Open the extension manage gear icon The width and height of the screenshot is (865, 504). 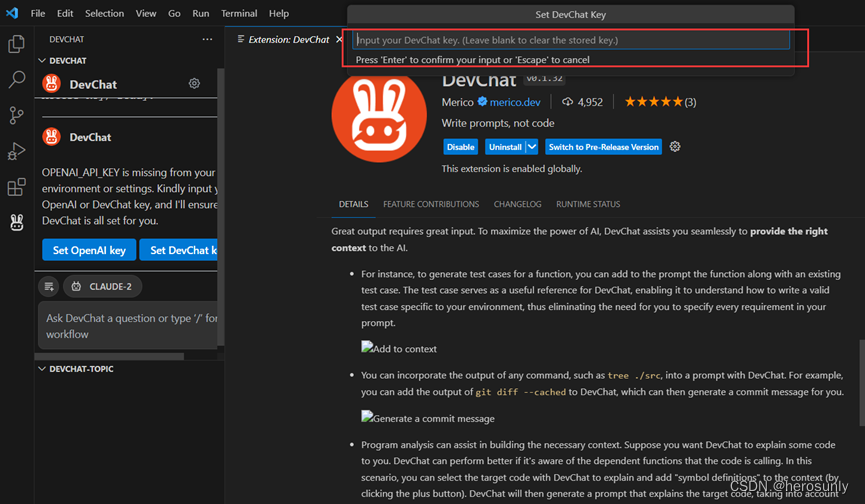675,147
